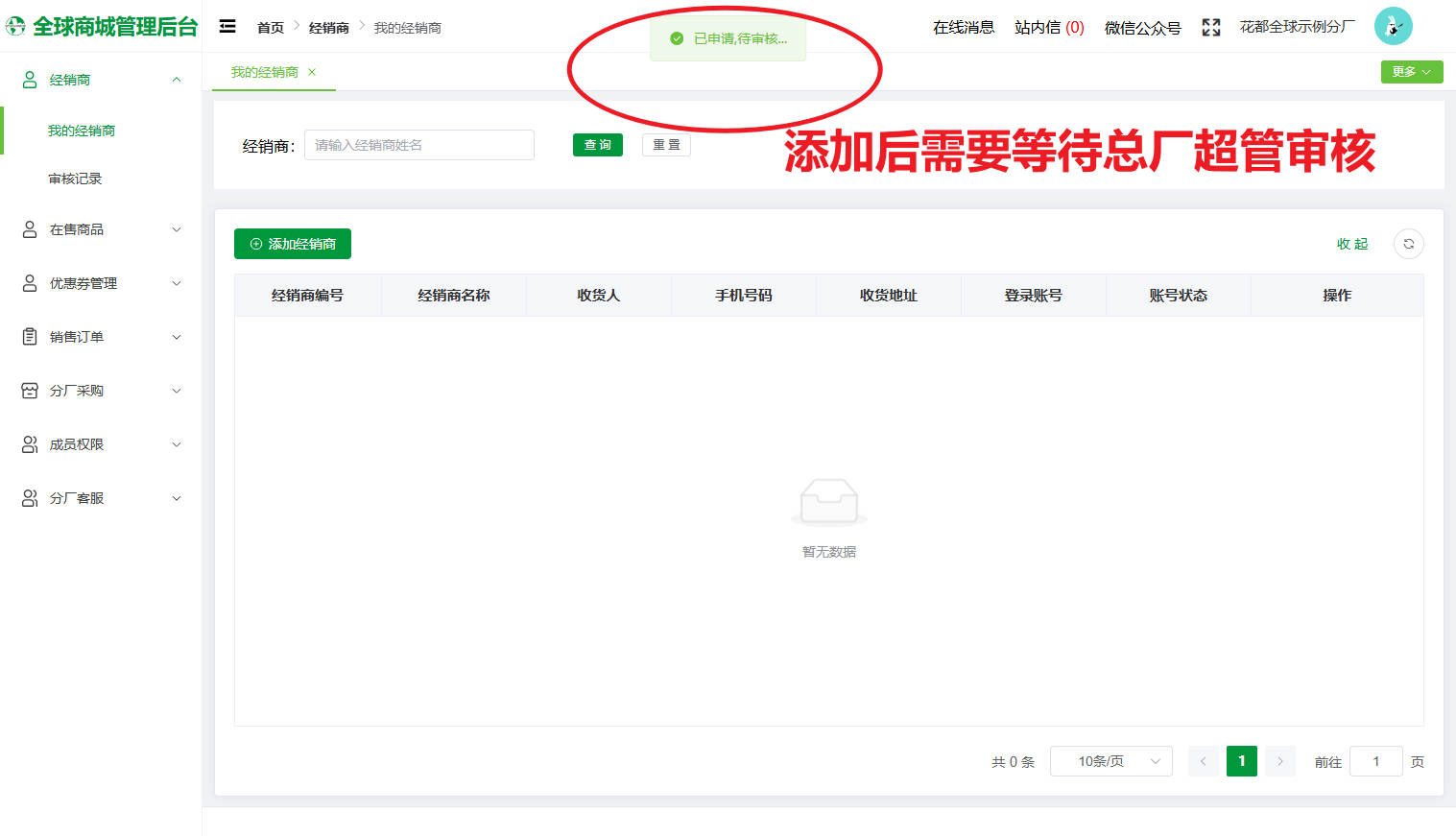Click the 全球商城管理后台 logo icon
This screenshot has width=1456, height=836.
pyautogui.click(x=14, y=26)
